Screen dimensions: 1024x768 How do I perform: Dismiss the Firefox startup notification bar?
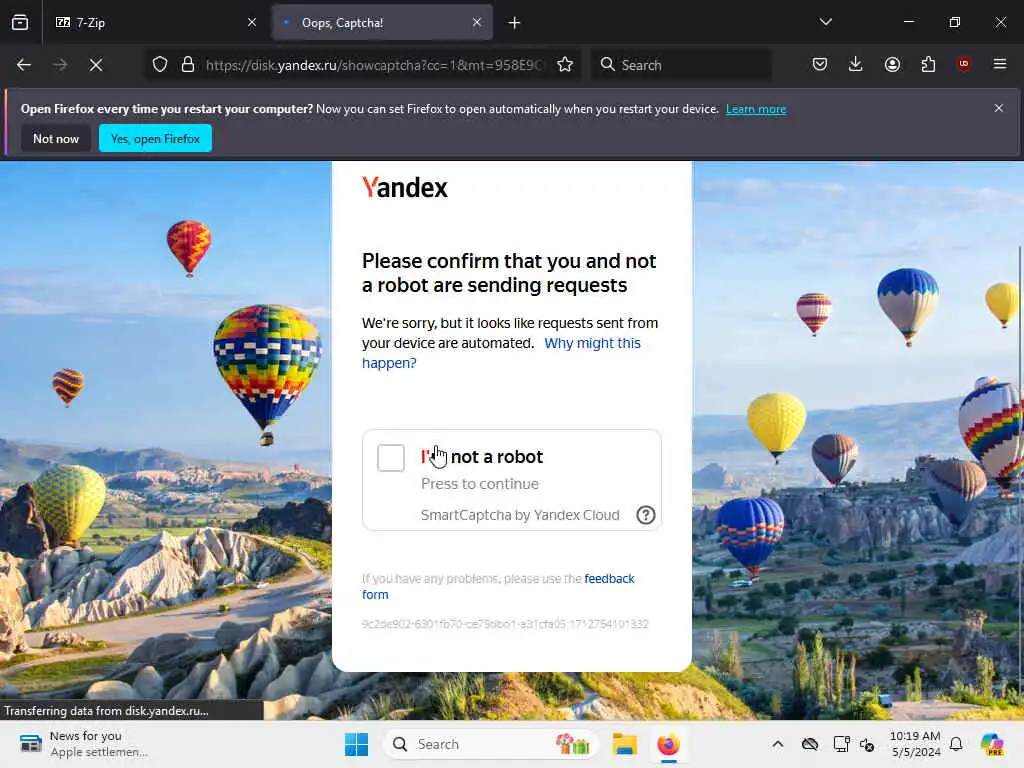tap(998, 108)
